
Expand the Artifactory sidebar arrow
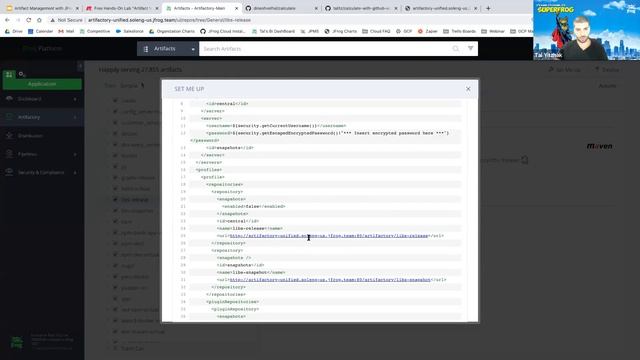[x=75, y=117]
